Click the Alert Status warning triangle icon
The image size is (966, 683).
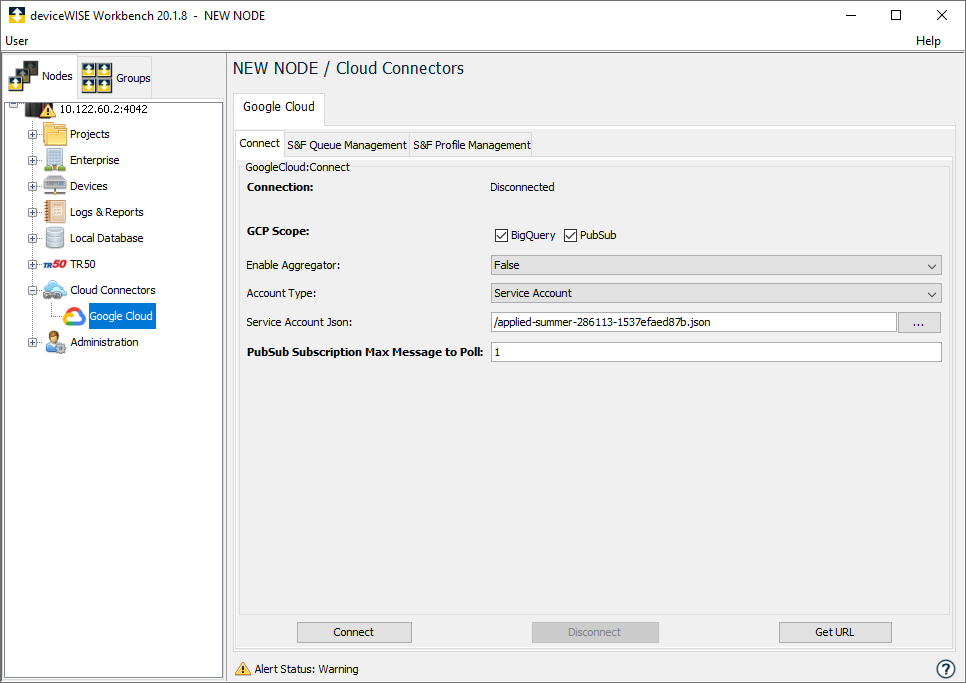tap(243, 669)
